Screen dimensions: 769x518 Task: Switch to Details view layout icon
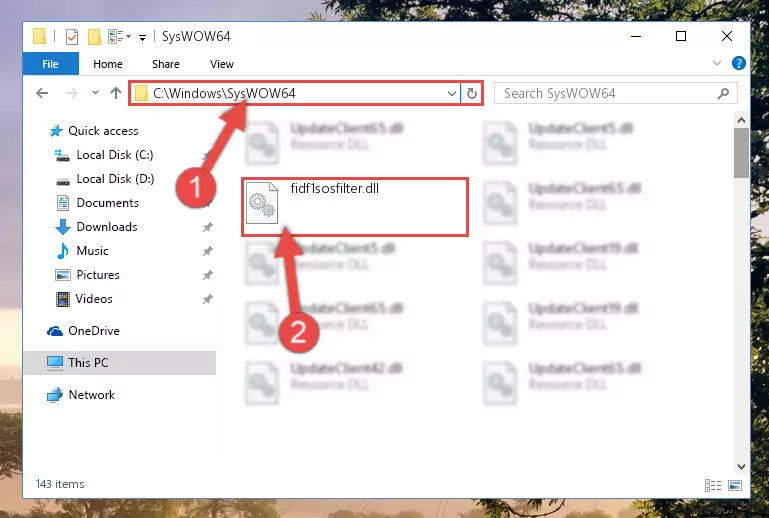click(x=713, y=486)
